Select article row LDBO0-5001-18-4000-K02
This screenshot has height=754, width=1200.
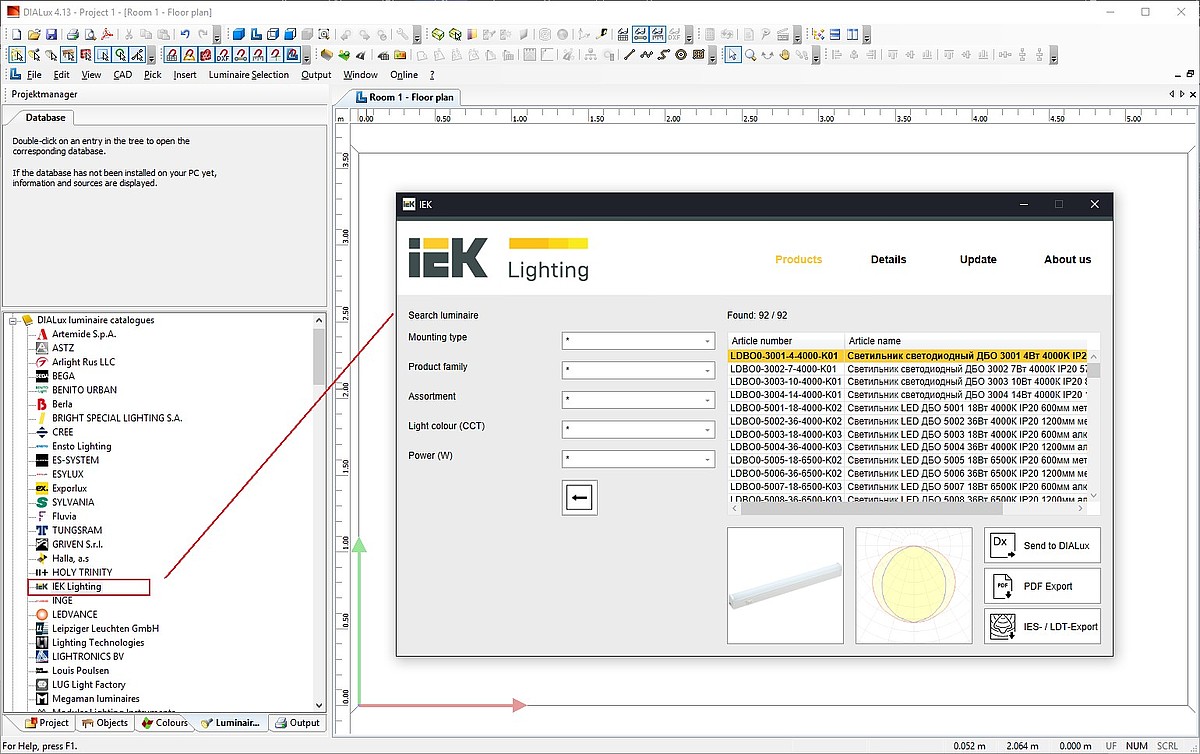click(907, 408)
